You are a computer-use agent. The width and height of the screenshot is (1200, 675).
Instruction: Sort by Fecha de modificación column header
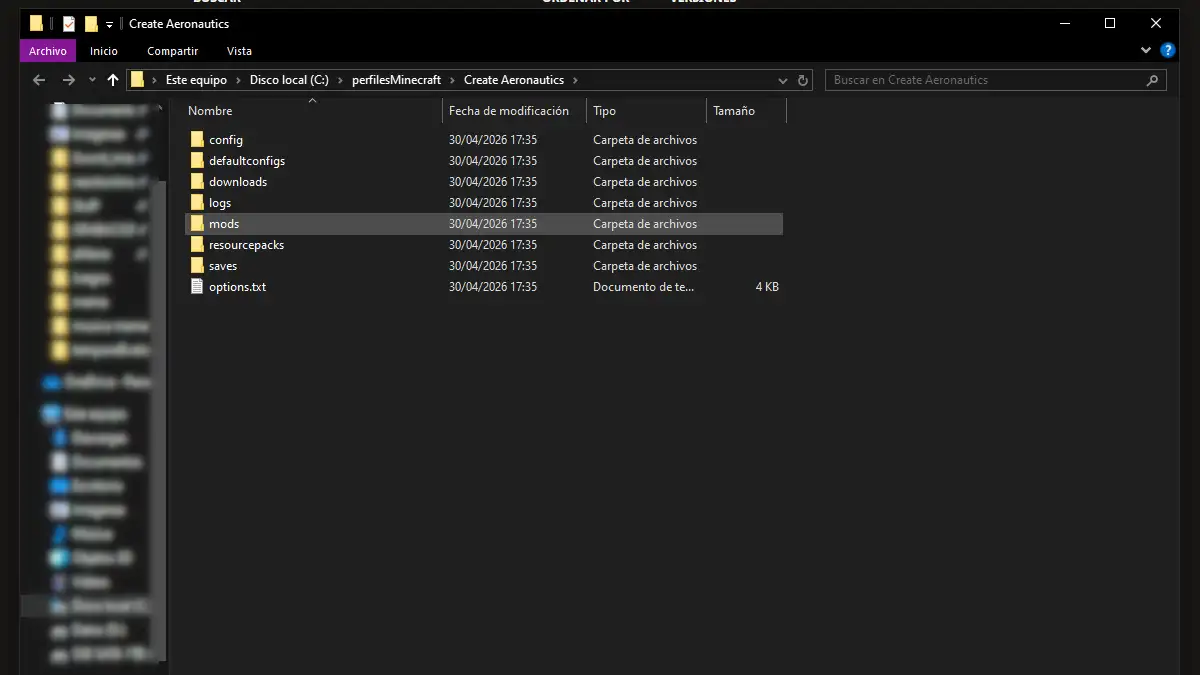pos(508,111)
